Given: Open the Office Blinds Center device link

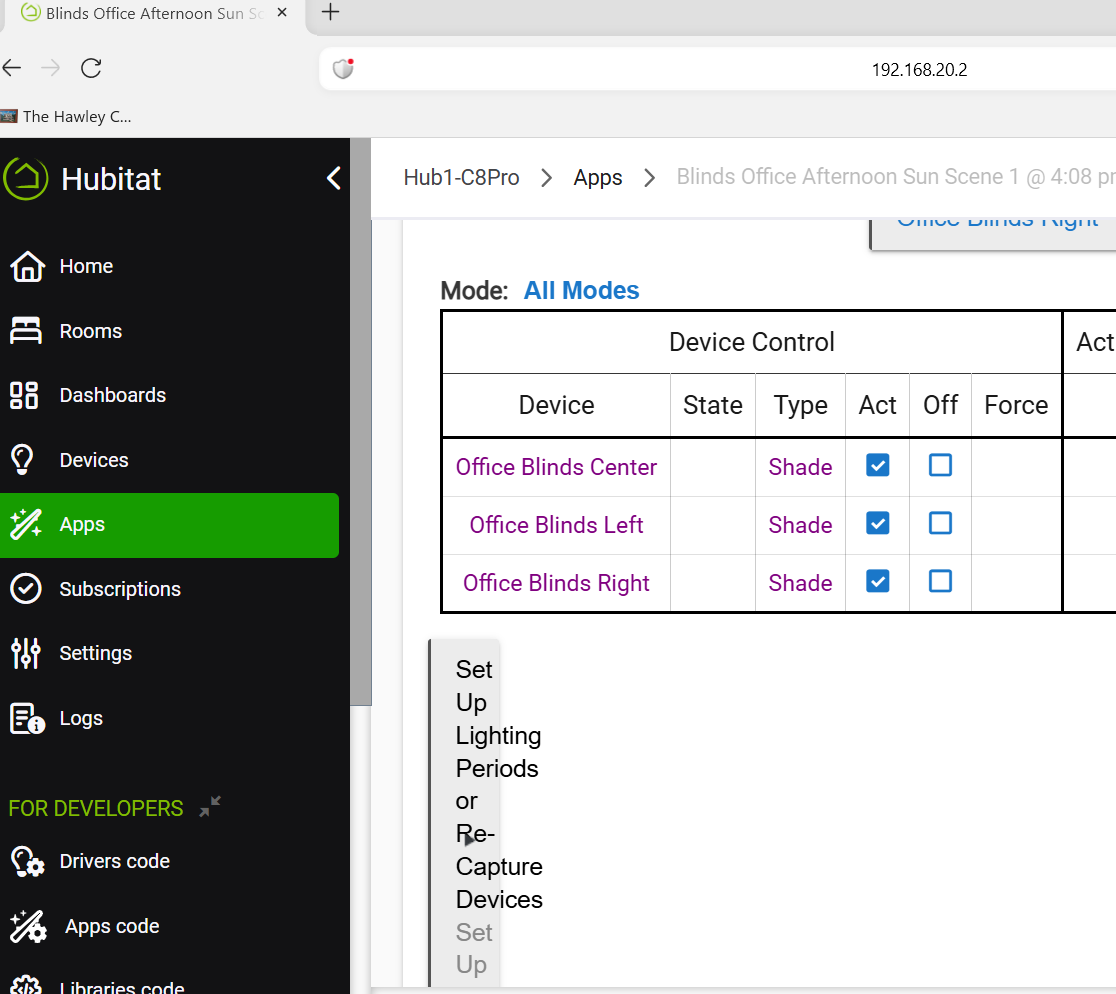Looking at the screenshot, I should tap(556, 467).
